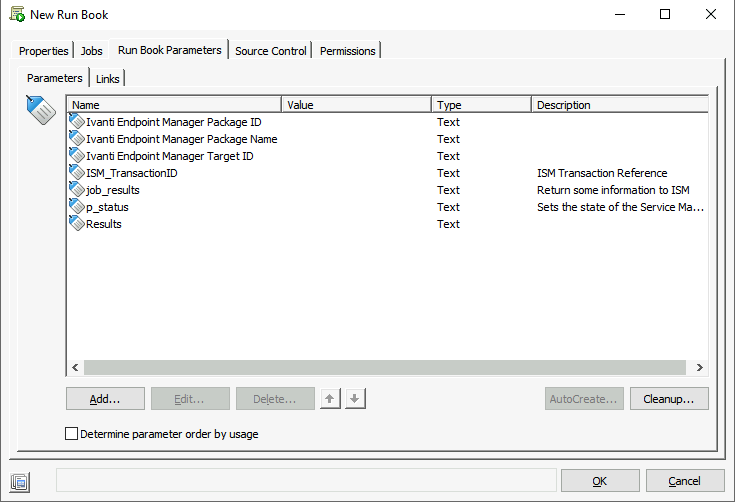Sort by the Name column header

pyautogui.click(x=174, y=105)
